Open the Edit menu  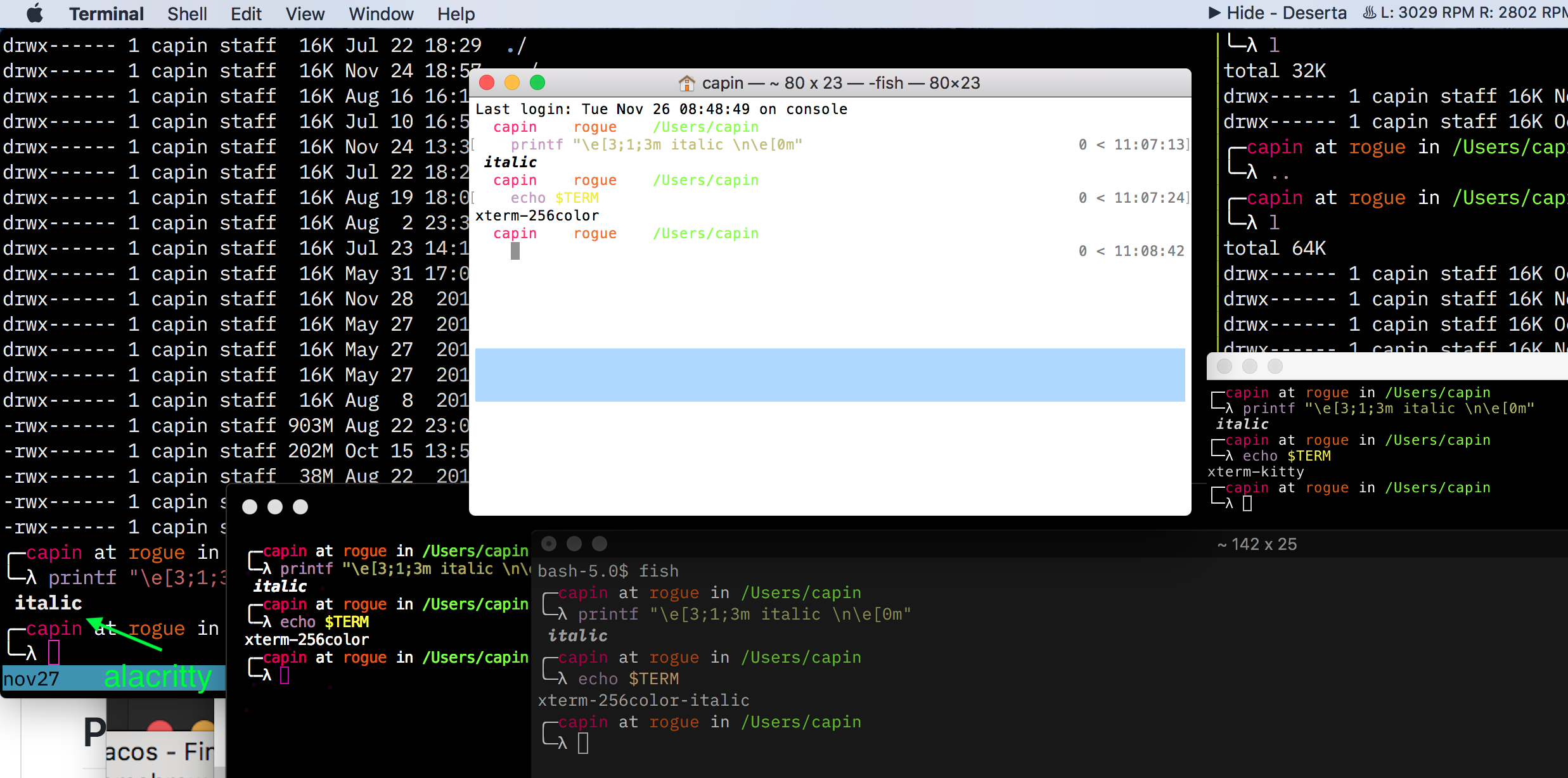point(246,13)
